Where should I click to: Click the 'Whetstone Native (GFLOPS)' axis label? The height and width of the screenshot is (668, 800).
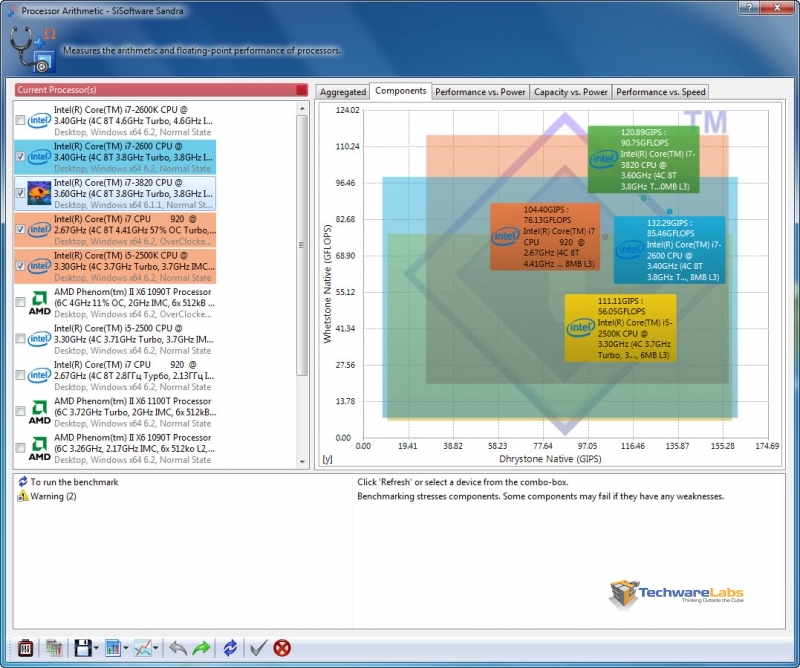[327, 284]
